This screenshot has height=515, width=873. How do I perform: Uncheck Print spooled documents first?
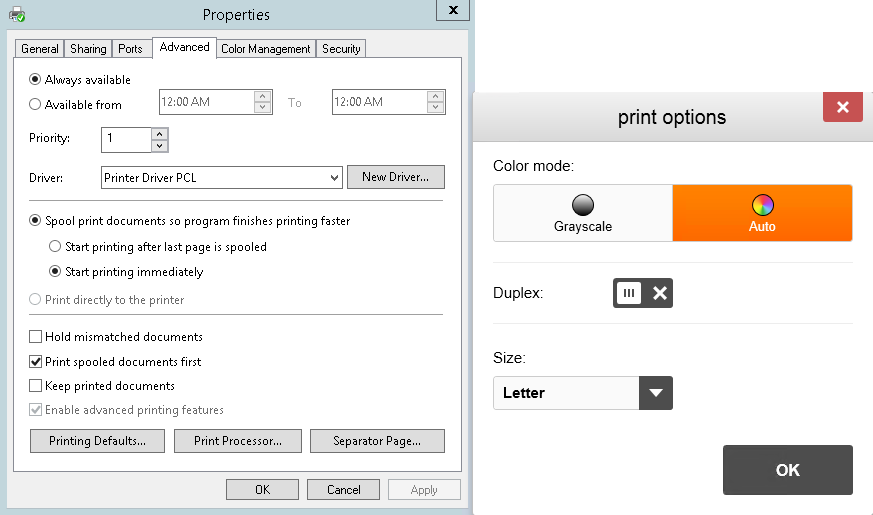(36, 362)
